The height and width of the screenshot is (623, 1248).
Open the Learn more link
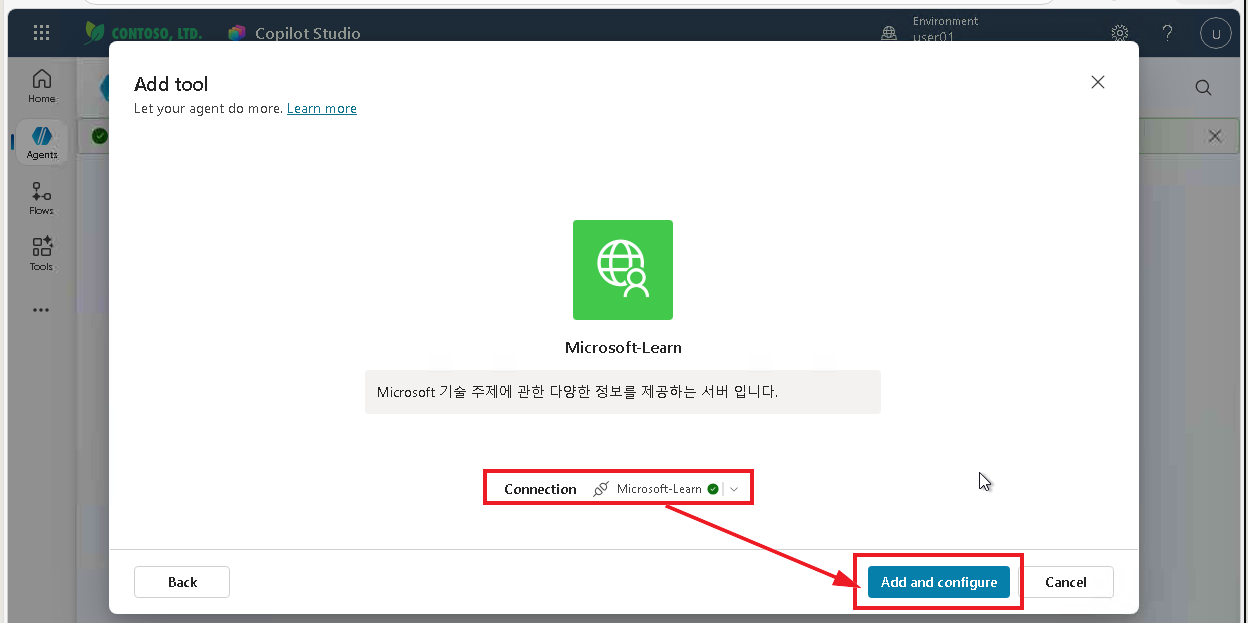[322, 108]
